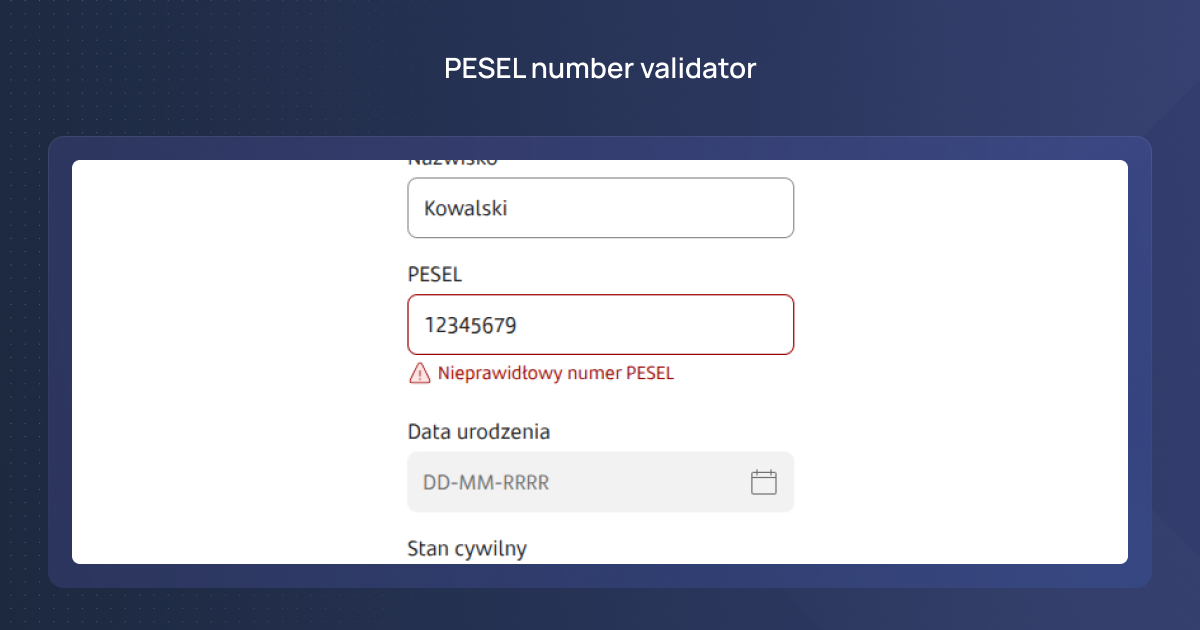Select the Data urodzenia date field
Viewport: 1200px width, 630px height.
[580, 482]
